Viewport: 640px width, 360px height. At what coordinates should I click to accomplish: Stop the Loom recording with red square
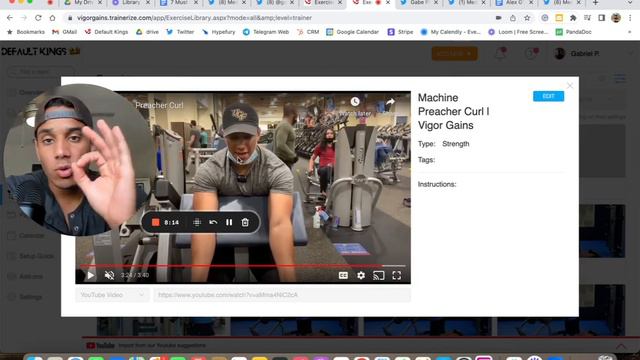point(156,222)
